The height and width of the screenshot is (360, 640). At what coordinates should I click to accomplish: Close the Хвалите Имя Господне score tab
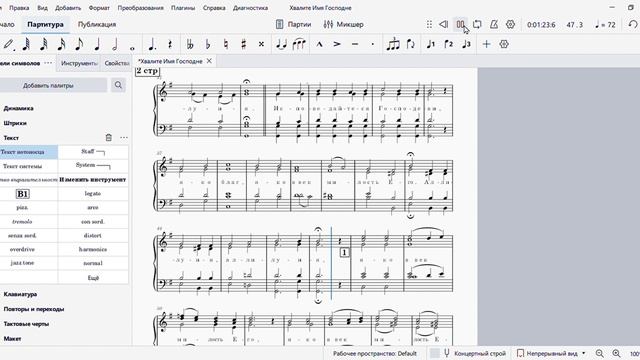point(209,61)
